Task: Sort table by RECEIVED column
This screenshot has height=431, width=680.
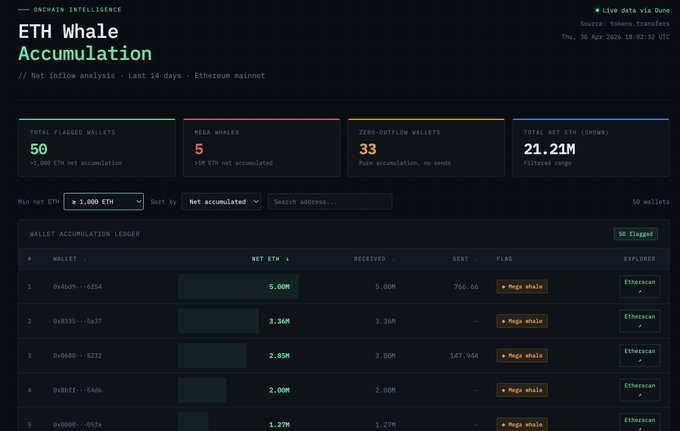Action: 374,259
